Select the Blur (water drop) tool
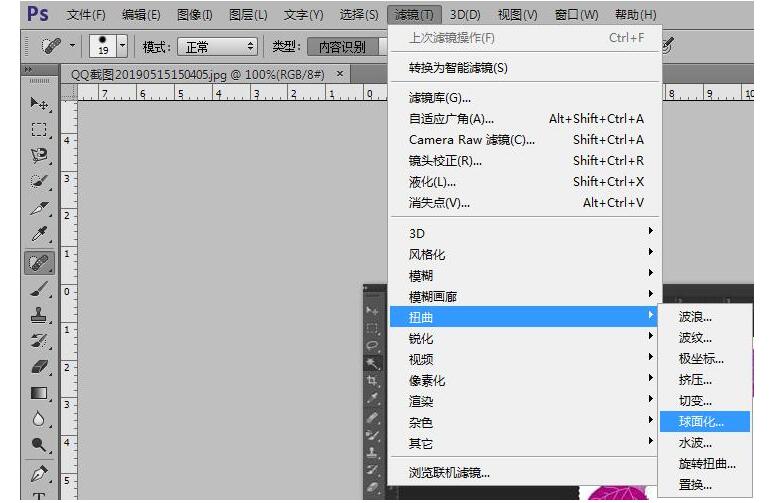 coord(39,419)
